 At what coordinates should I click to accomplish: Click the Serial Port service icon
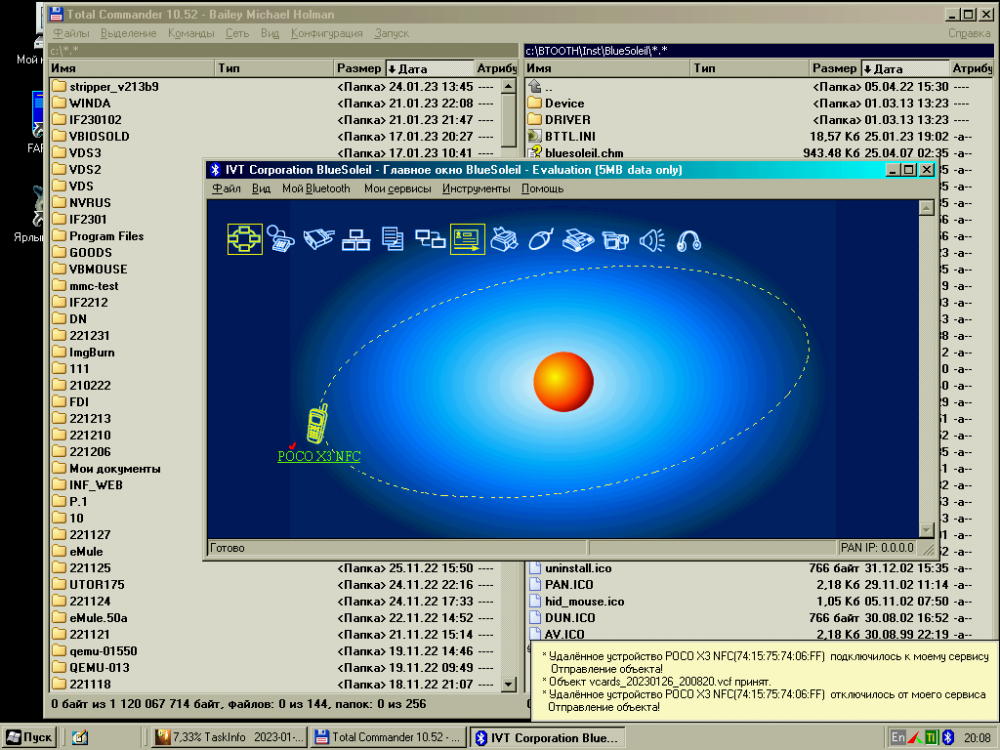[318, 240]
